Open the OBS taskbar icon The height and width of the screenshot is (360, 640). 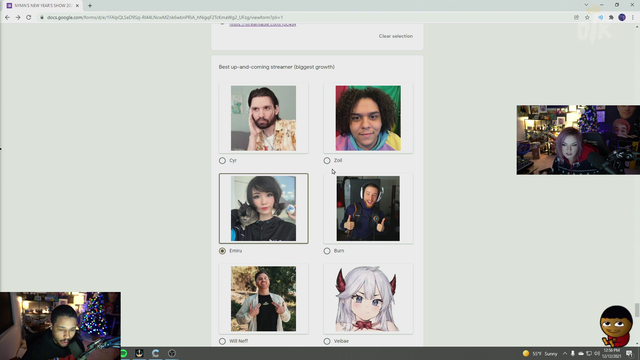[x=172, y=353]
